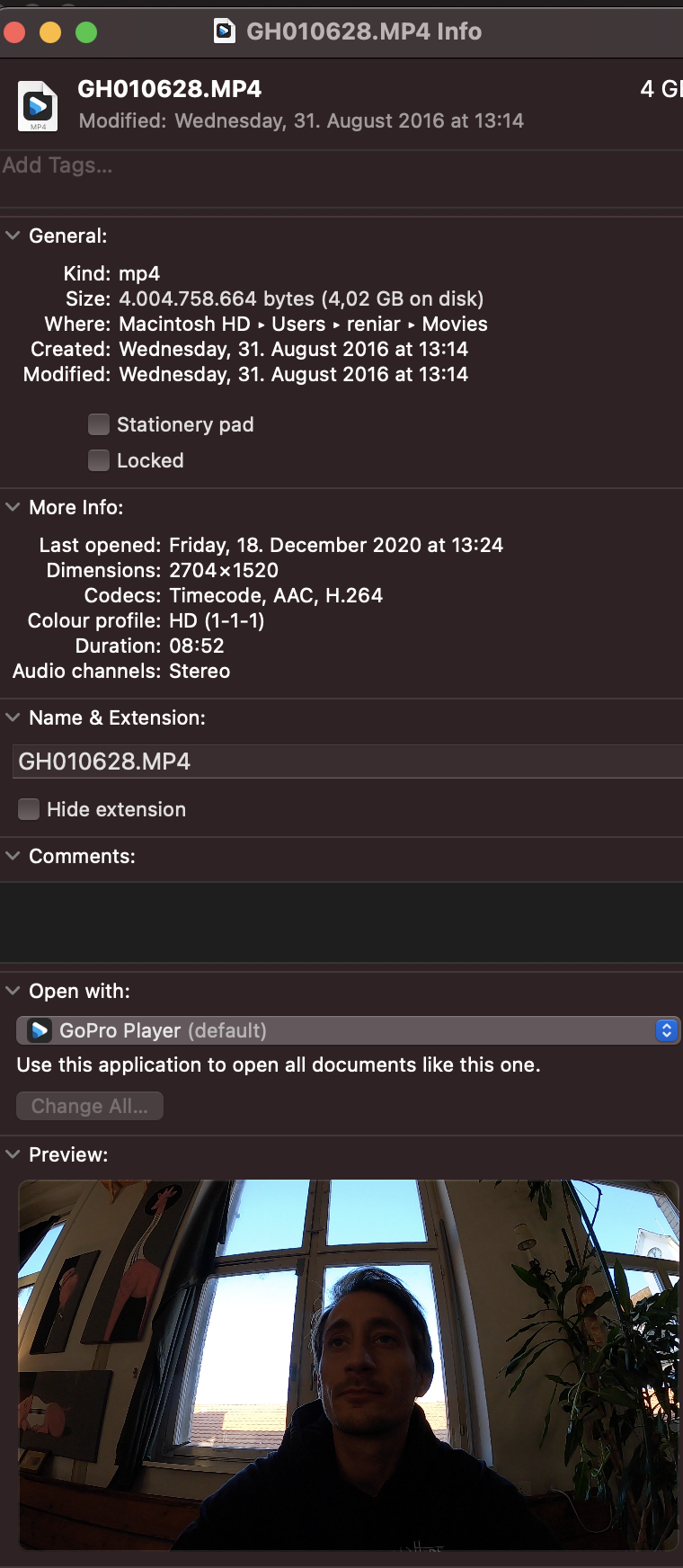This screenshot has height=1568, width=683.
Task: Click the MP4 file icon in title bar
Action: tap(225, 31)
